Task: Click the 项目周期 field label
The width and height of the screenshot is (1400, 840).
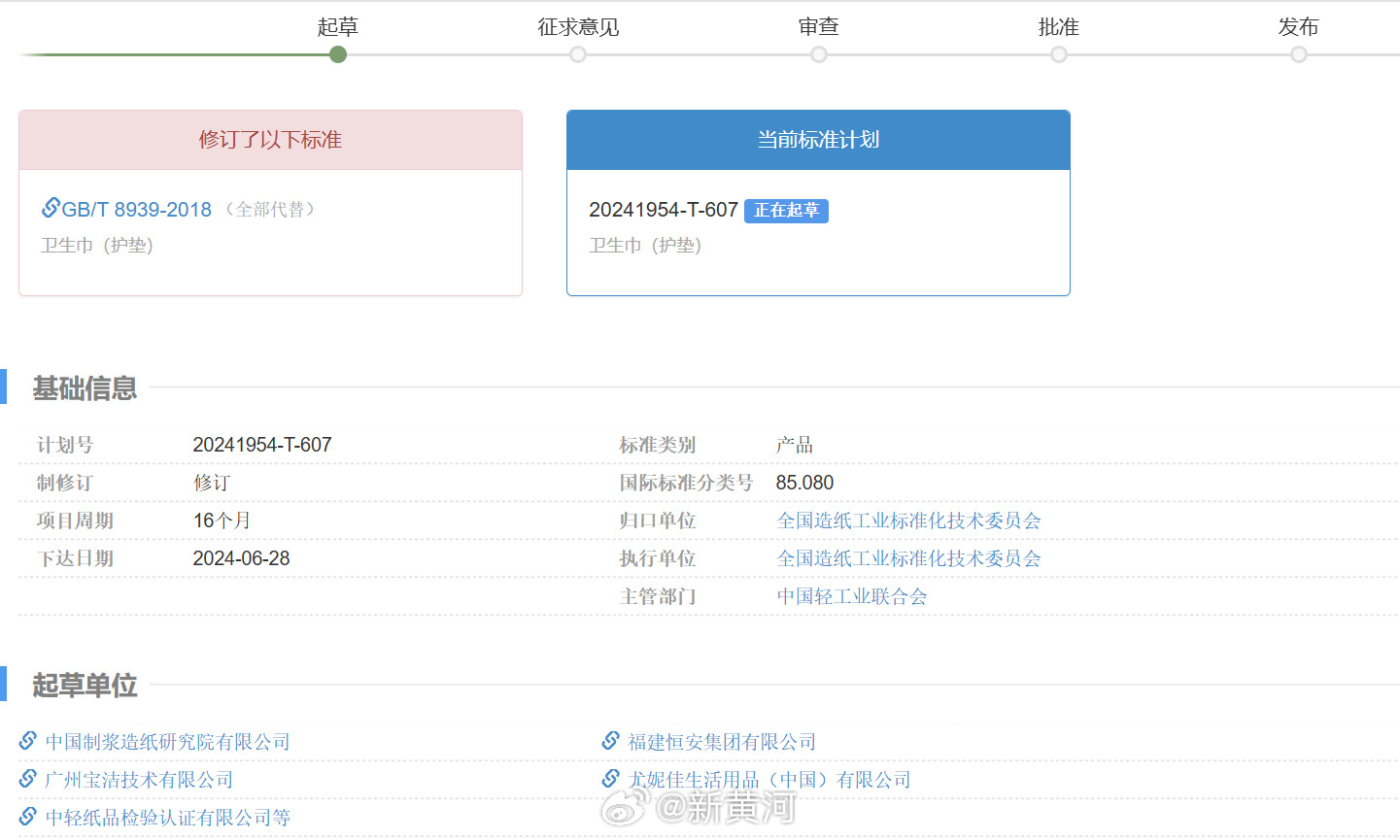Action: [76, 521]
